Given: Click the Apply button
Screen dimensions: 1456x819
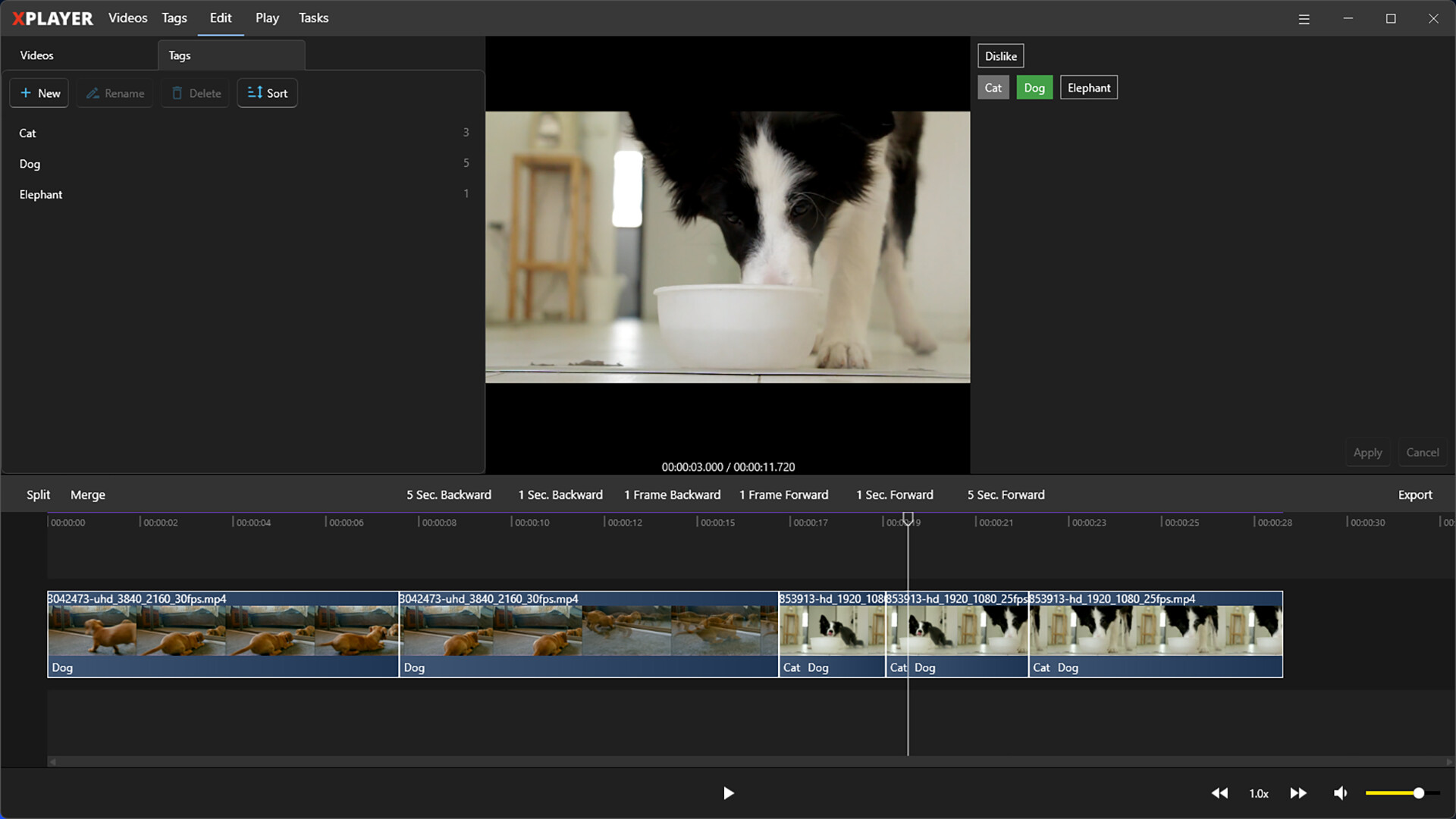Looking at the screenshot, I should tap(1368, 453).
